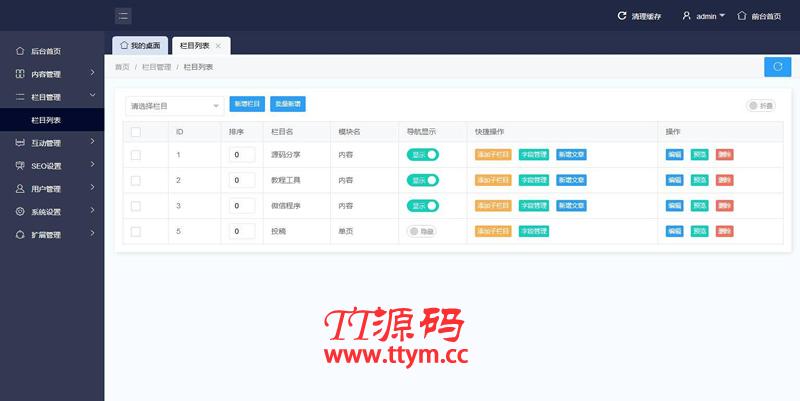800x401 pixels.
Task: Click the 排序 input for 教程工具
Action: point(242,180)
